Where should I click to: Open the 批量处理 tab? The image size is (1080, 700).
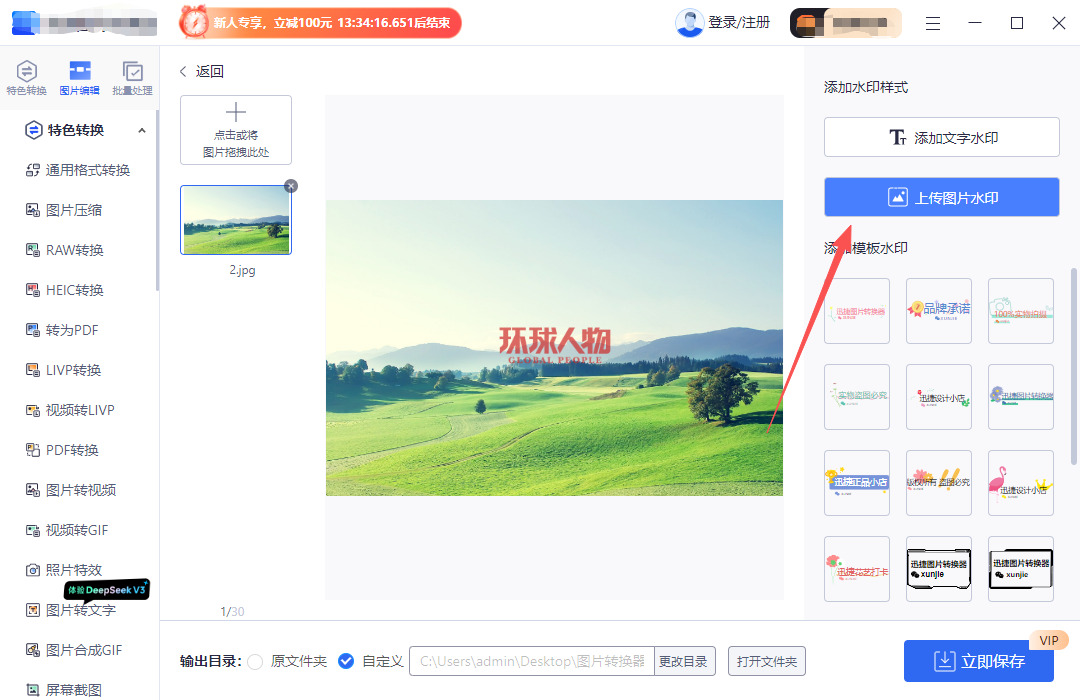(132, 77)
